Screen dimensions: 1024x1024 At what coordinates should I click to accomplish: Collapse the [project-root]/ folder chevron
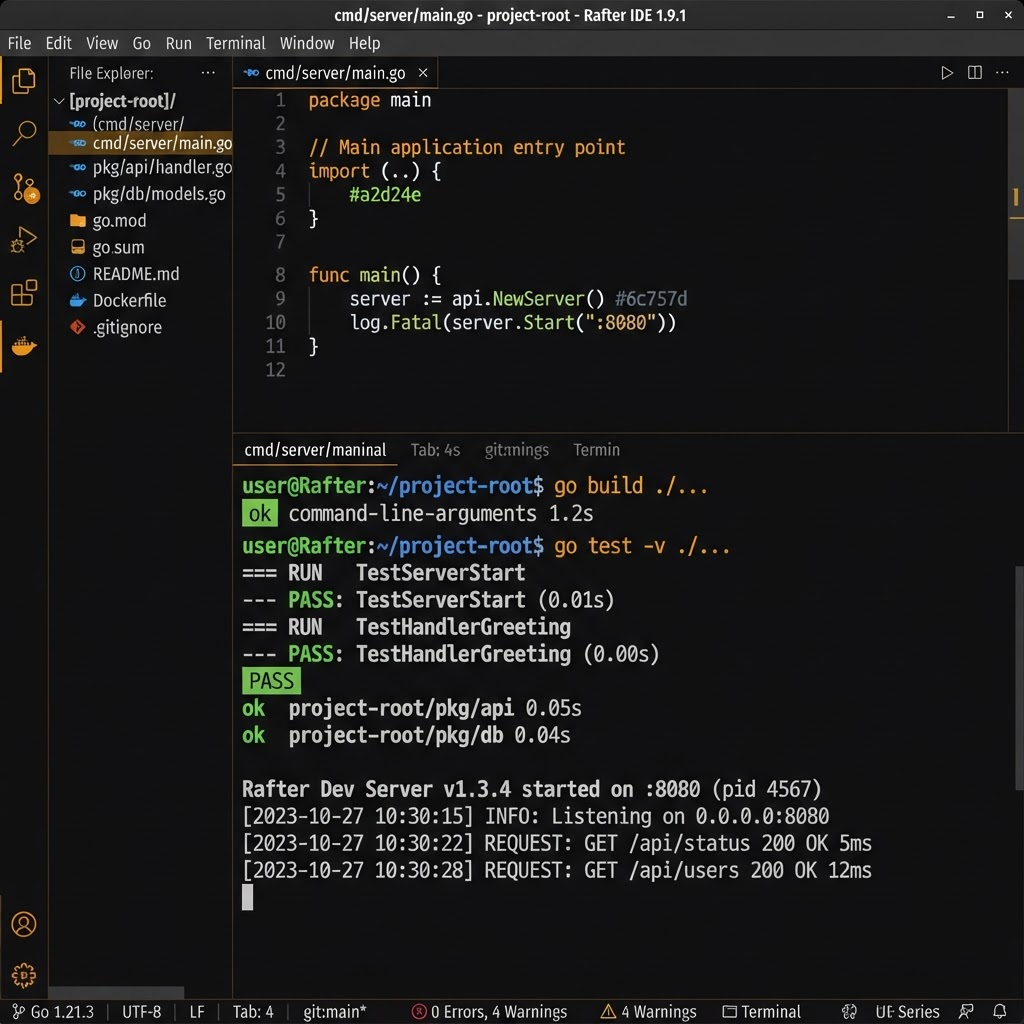pyautogui.click(x=59, y=101)
